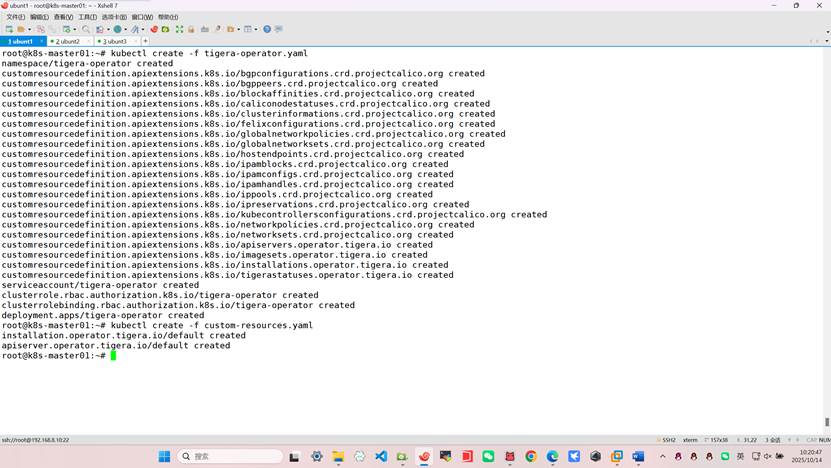Show hidden system tray icons chevron
This screenshot has height=468, width=831.
click(x=662, y=456)
